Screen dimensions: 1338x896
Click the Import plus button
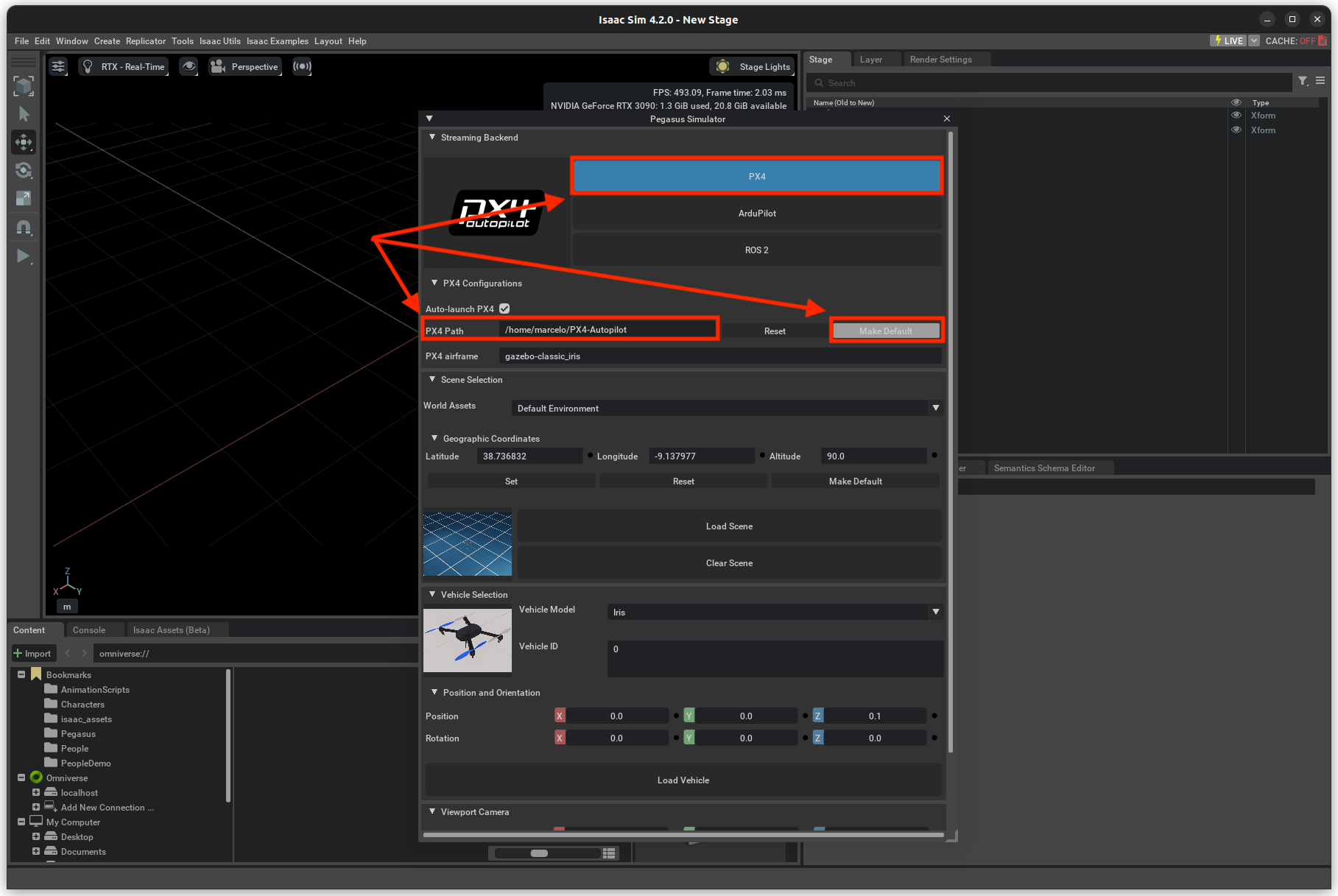click(32, 653)
